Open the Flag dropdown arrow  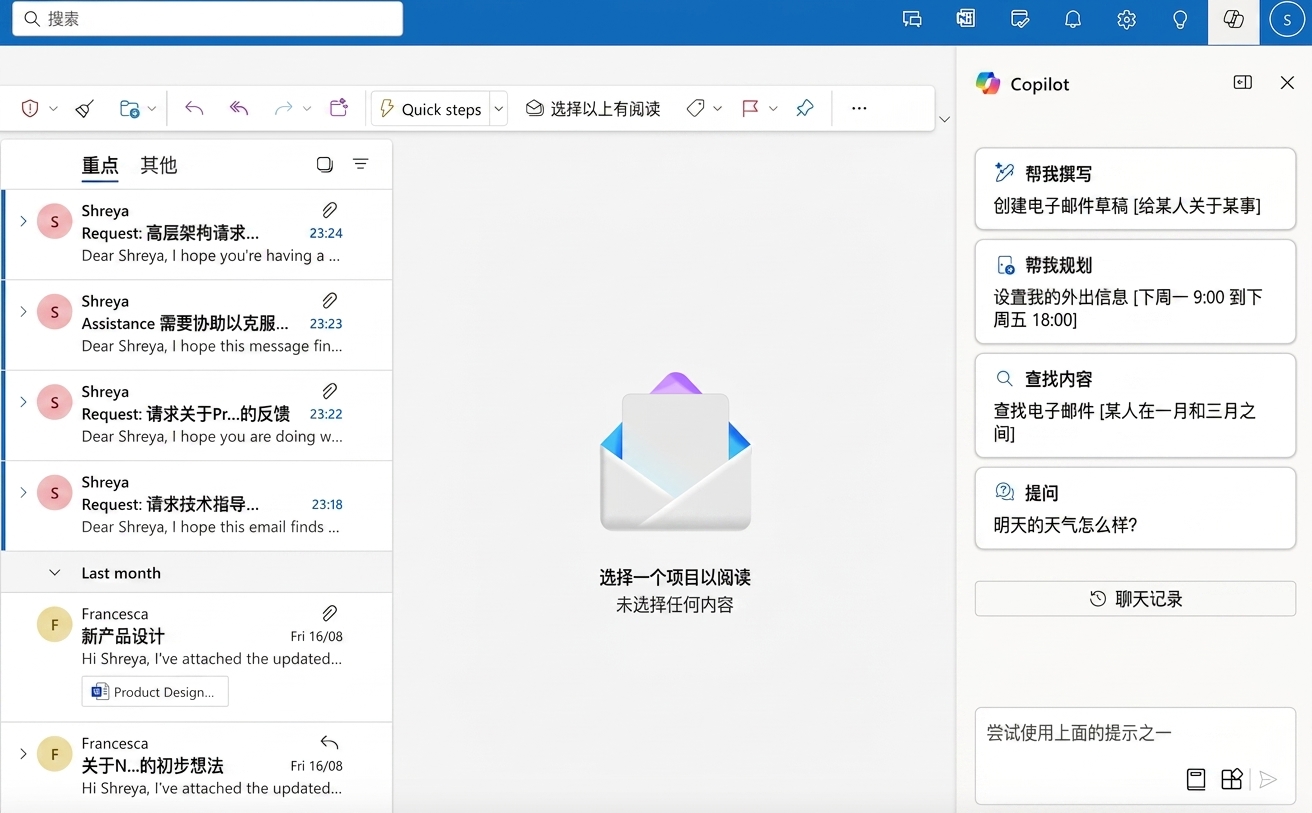[x=773, y=108]
